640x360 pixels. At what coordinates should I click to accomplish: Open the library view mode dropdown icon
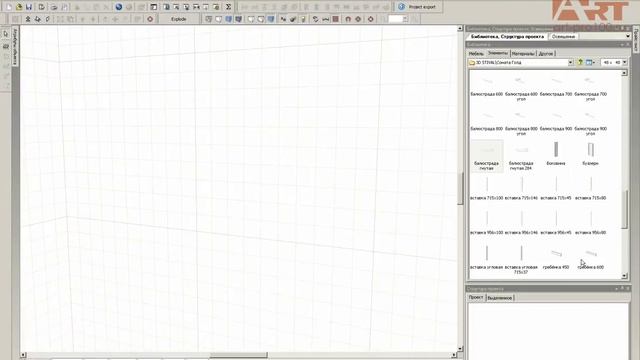pyautogui.click(x=590, y=62)
